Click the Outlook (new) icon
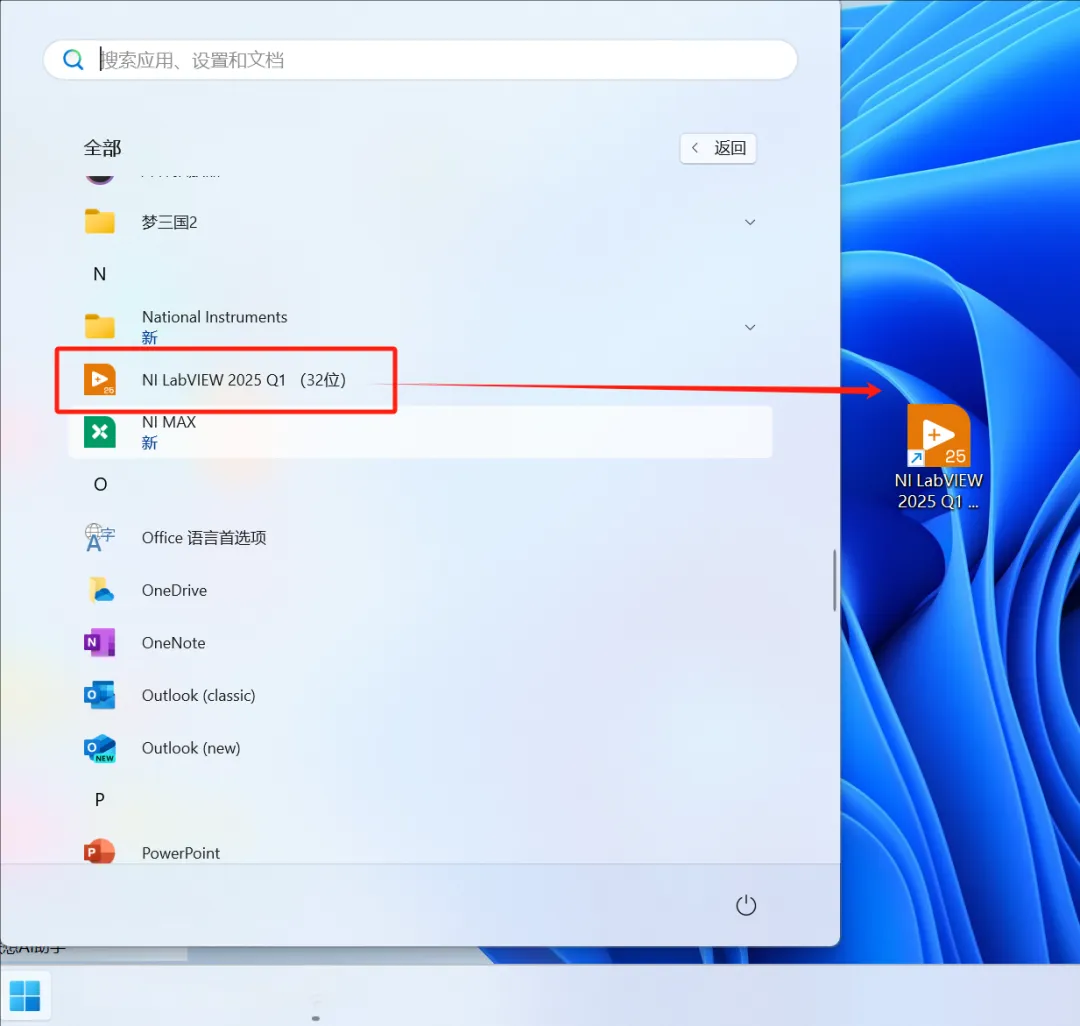Screen dimensions: 1080x1026 tap(100, 748)
